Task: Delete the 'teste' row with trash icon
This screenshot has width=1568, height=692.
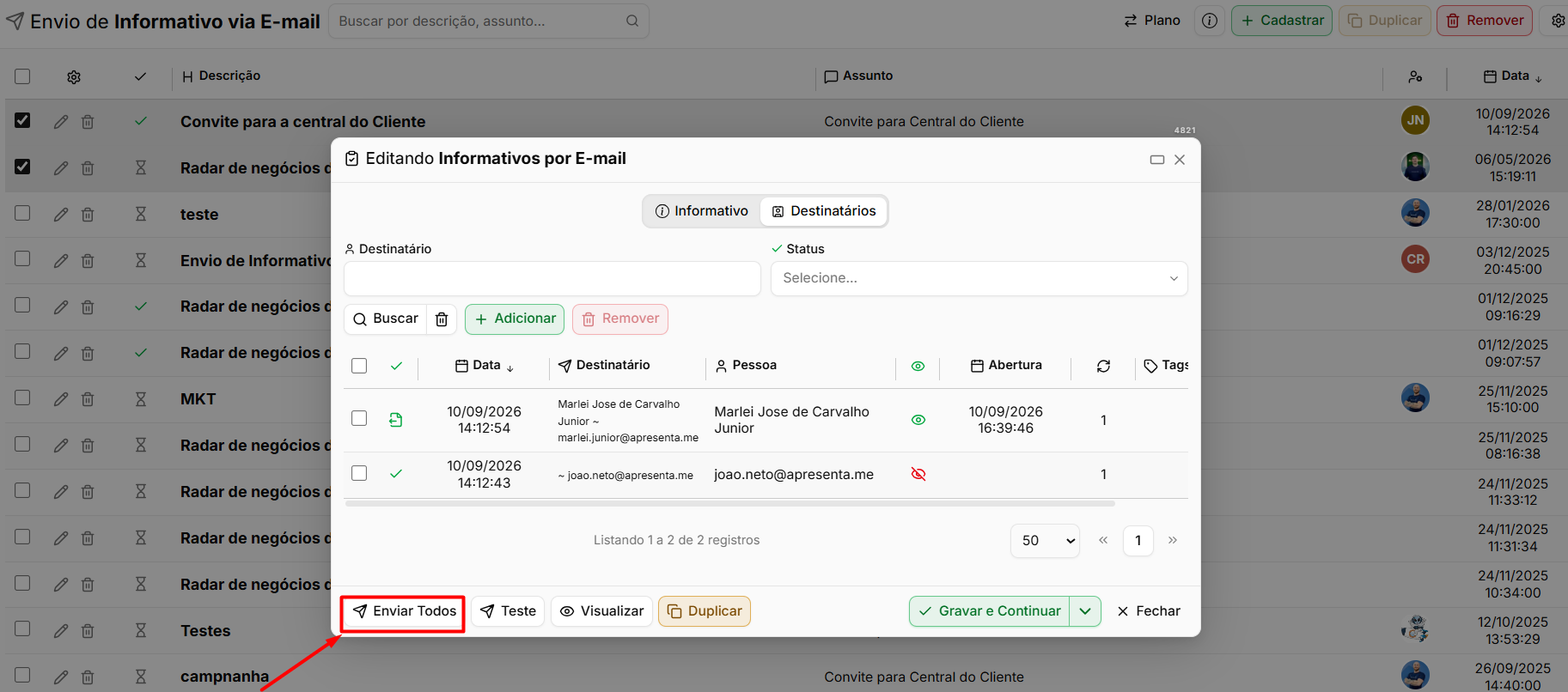Action: (88, 215)
